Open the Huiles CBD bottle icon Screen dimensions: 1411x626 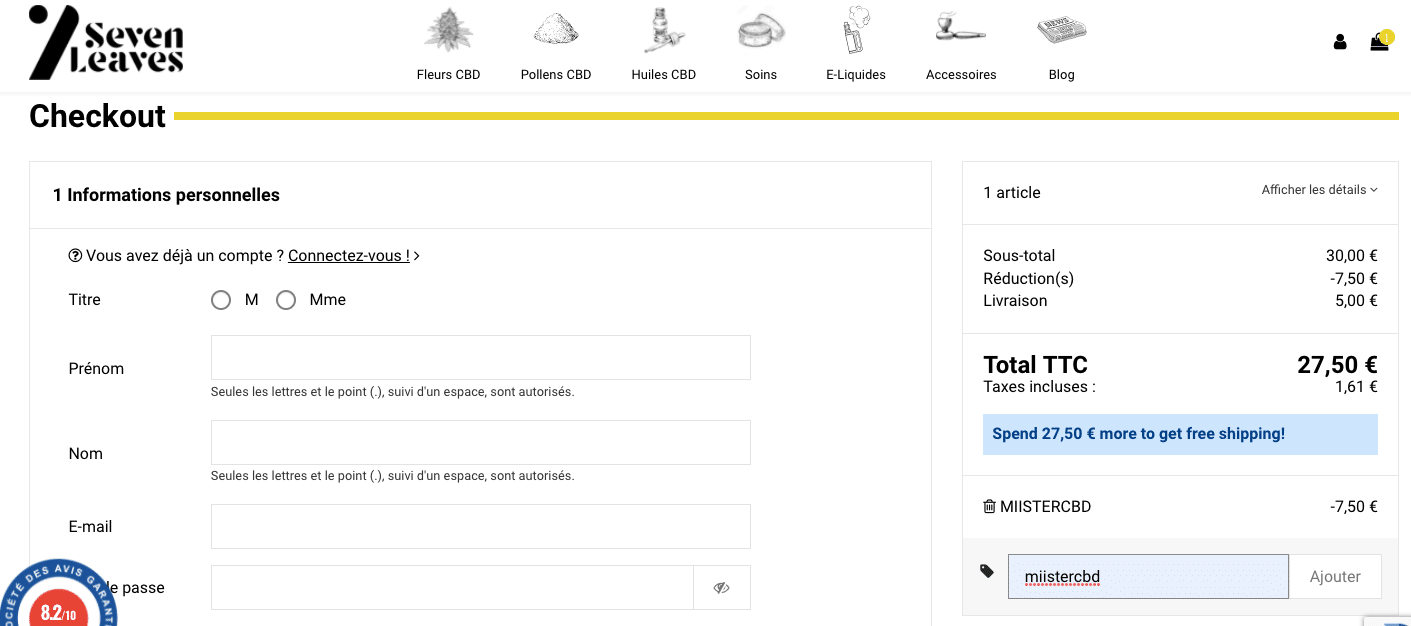(x=663, y=31)
